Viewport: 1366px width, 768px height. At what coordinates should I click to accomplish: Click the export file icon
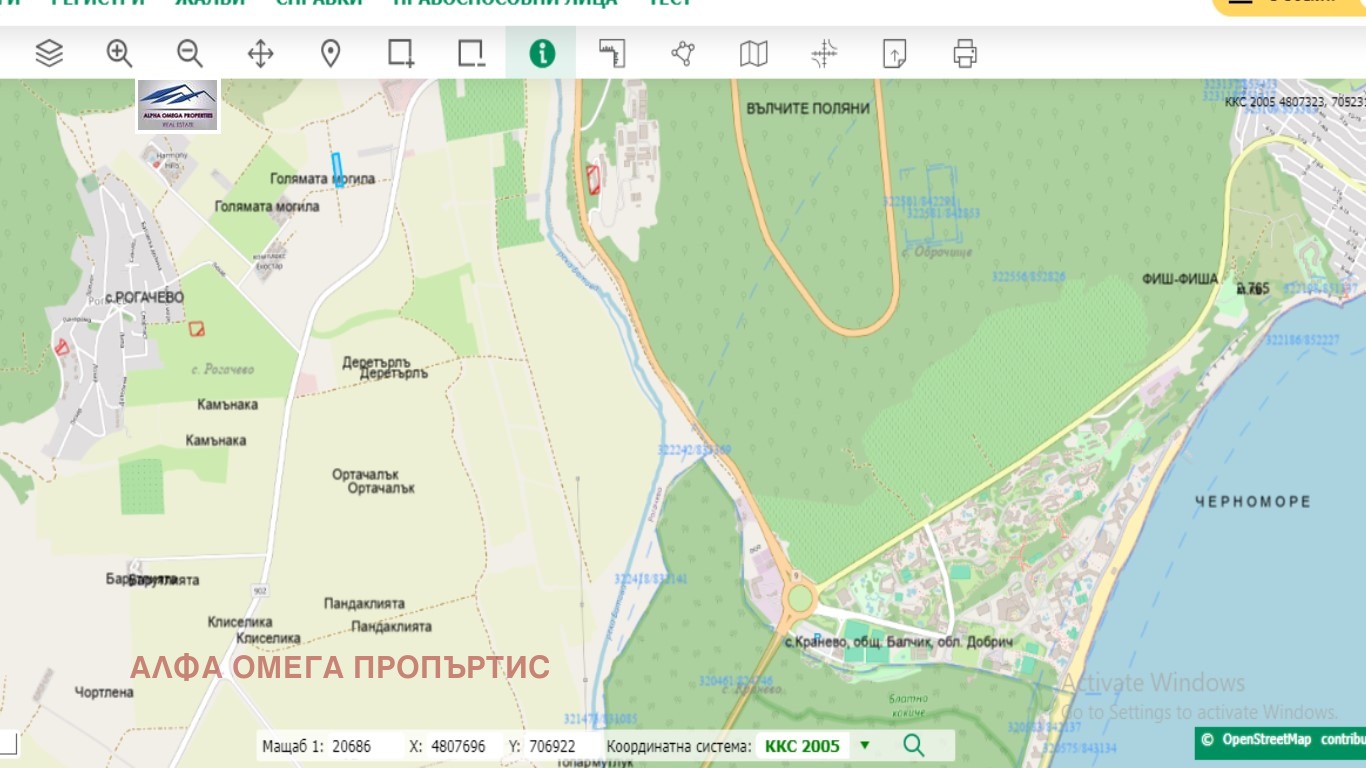(x=894, y=53)
